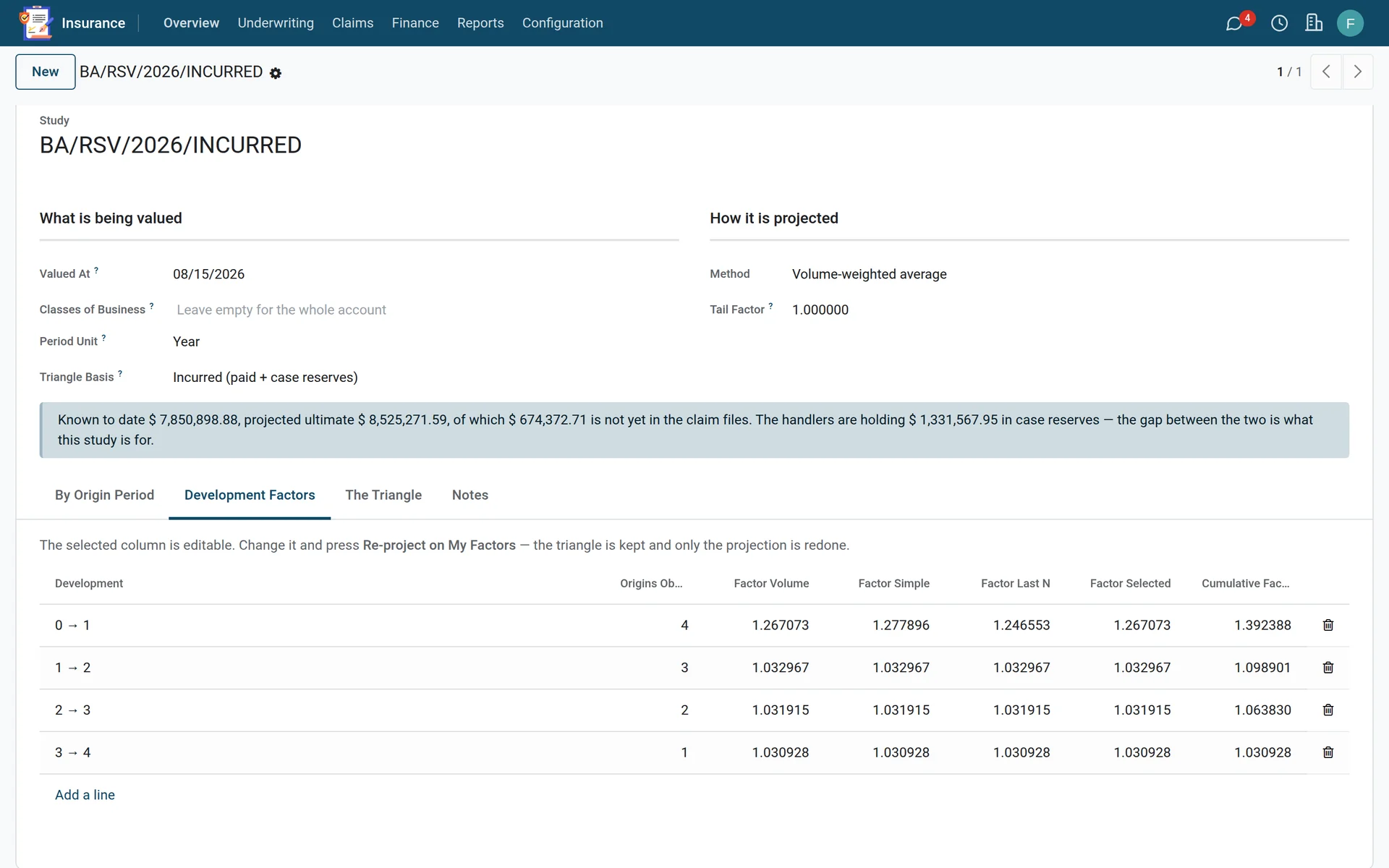Delete the 2 → 3 development row

click(x=1328, y=710)
